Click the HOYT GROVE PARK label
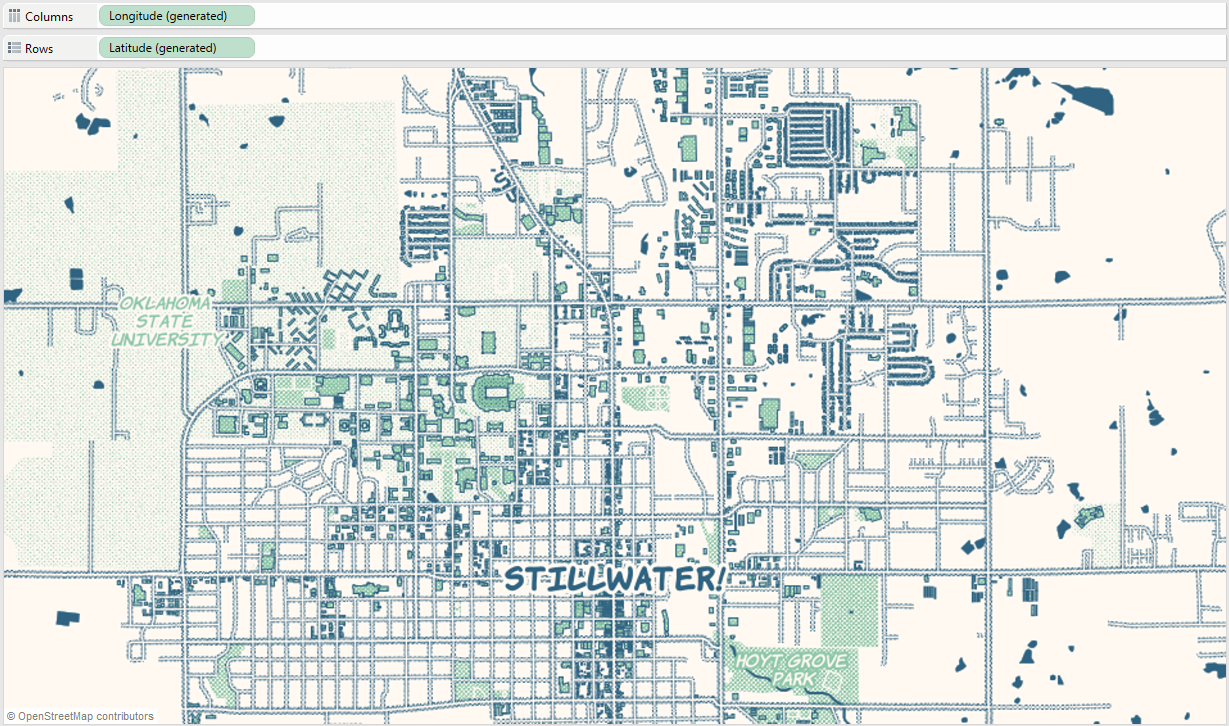This screenshot has height=726, width=1229. (789, 668)
